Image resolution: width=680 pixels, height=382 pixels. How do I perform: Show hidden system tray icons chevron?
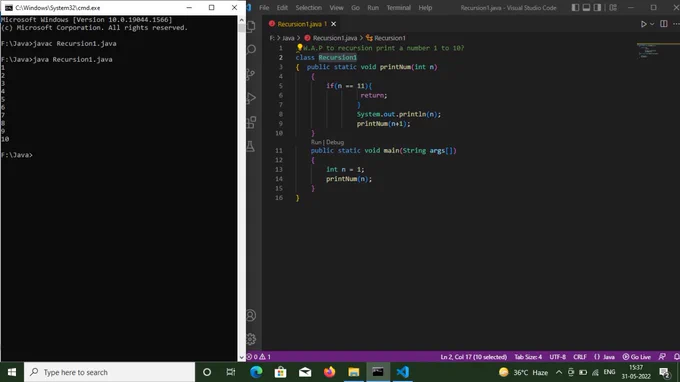[559, 372]
